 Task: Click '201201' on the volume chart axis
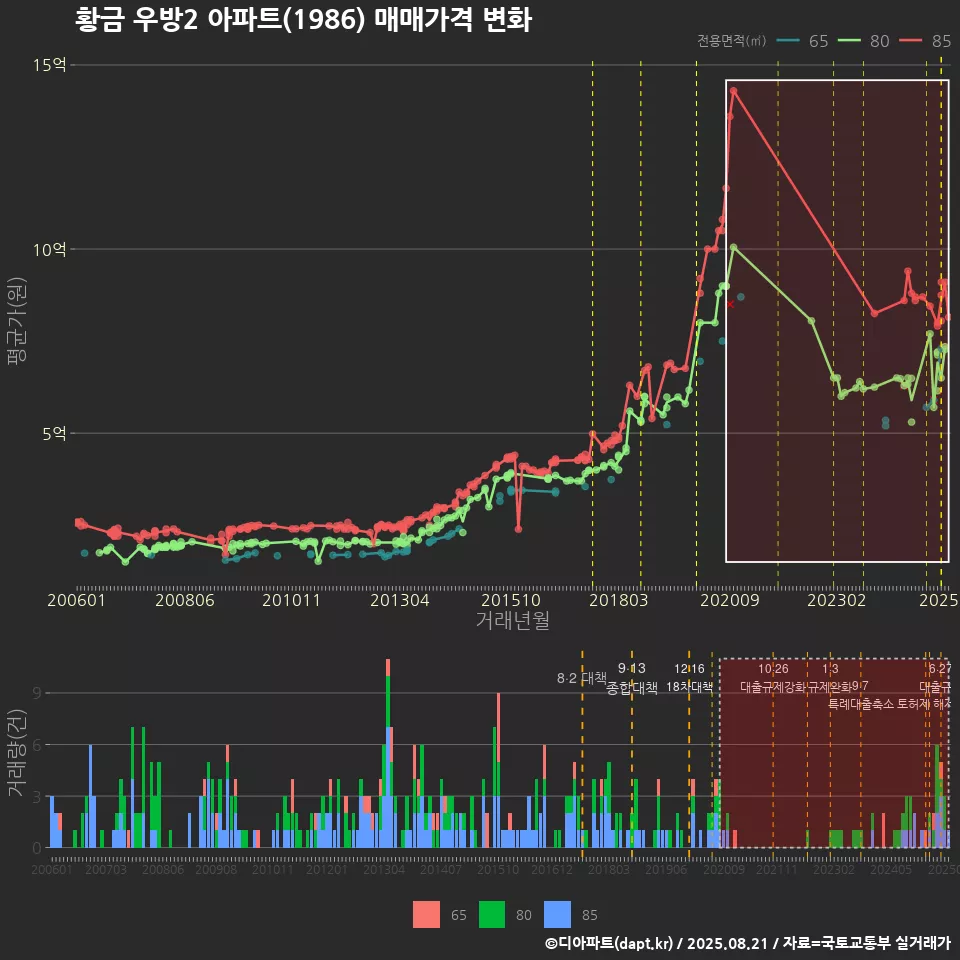tap(327, 869)
